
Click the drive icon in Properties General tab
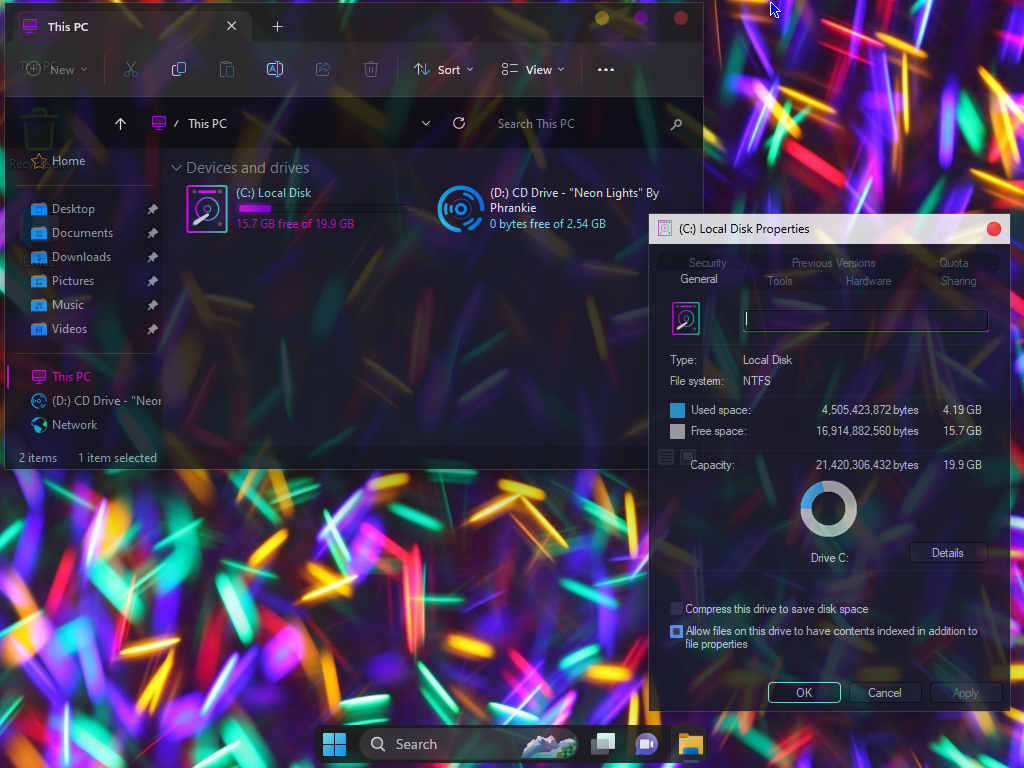pos(686,319)
